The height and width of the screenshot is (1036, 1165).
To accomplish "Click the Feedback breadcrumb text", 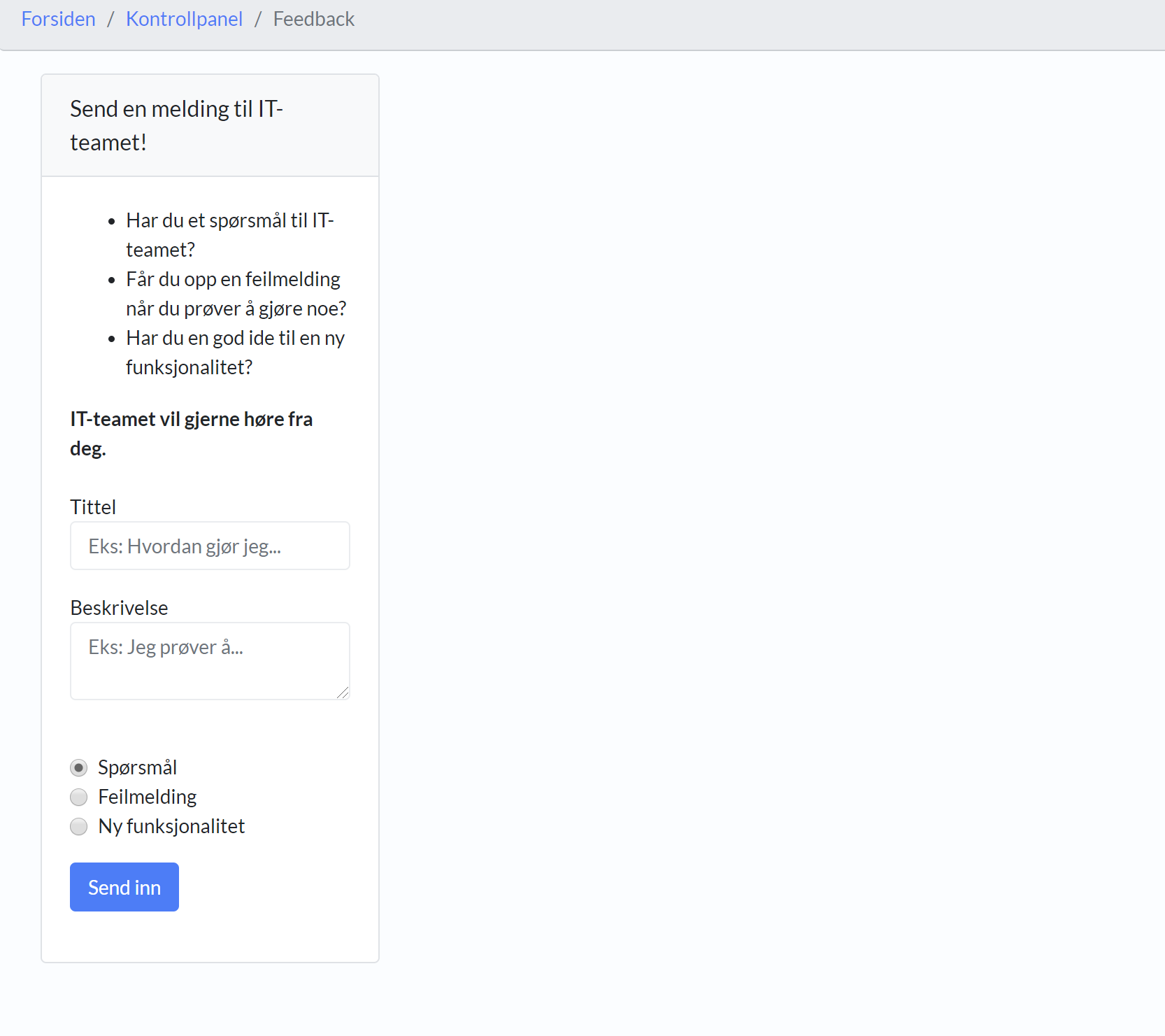I will pos(314,19).
